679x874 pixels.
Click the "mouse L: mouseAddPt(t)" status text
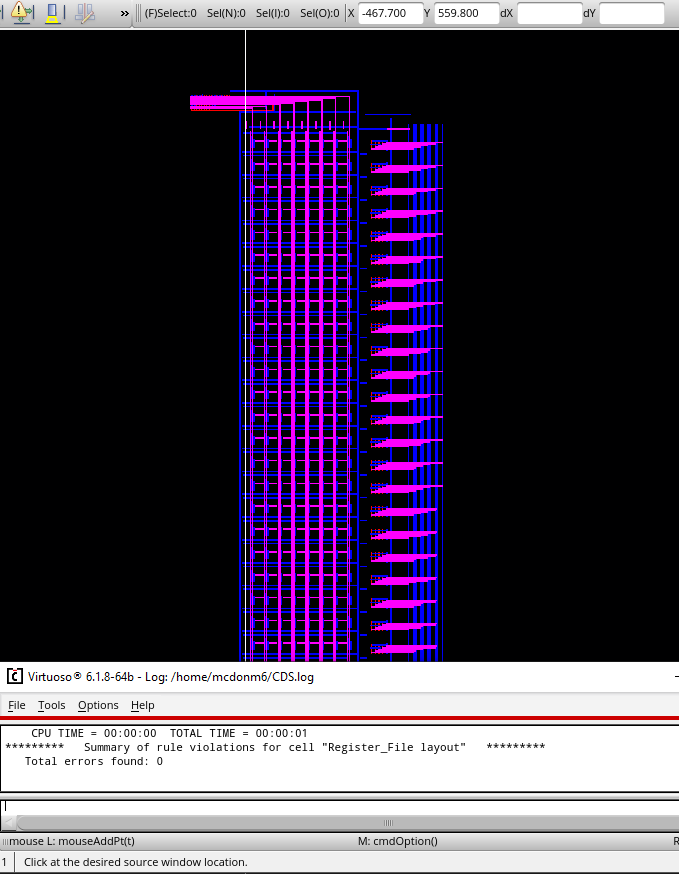pos(72,841)
